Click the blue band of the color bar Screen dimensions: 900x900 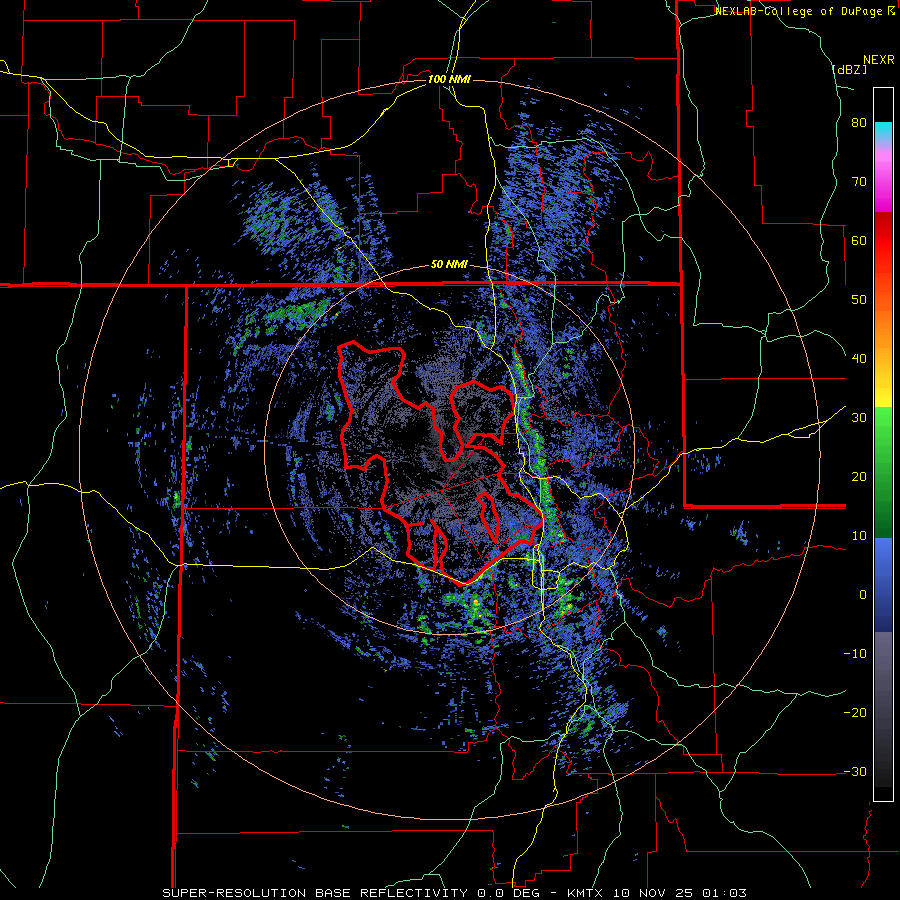coord(883,585)
